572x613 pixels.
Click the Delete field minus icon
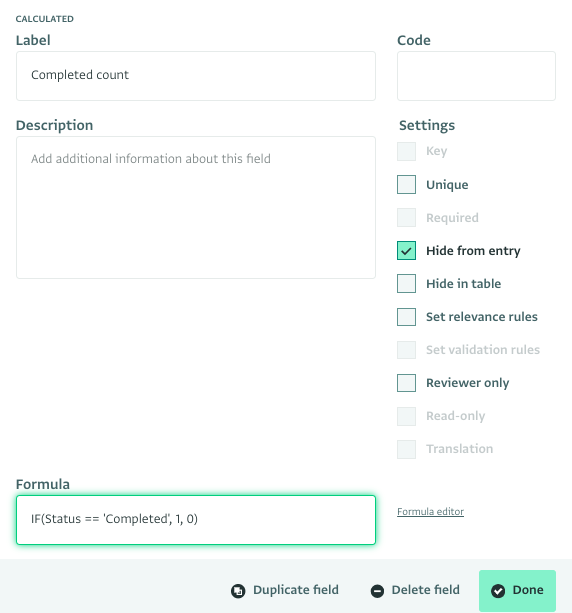coord(377,591)
